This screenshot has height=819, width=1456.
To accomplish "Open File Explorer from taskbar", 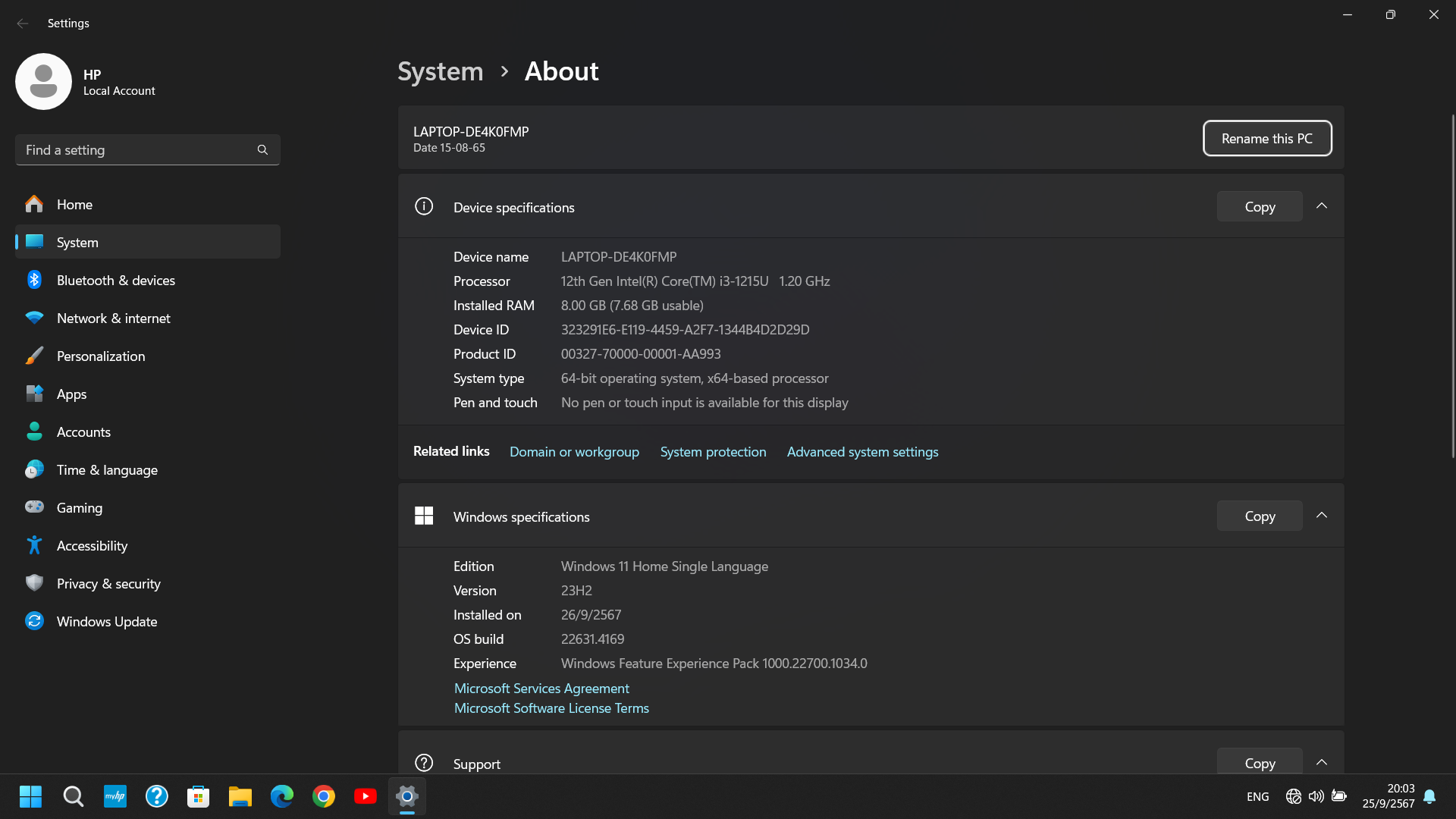I will pos(240,796).
